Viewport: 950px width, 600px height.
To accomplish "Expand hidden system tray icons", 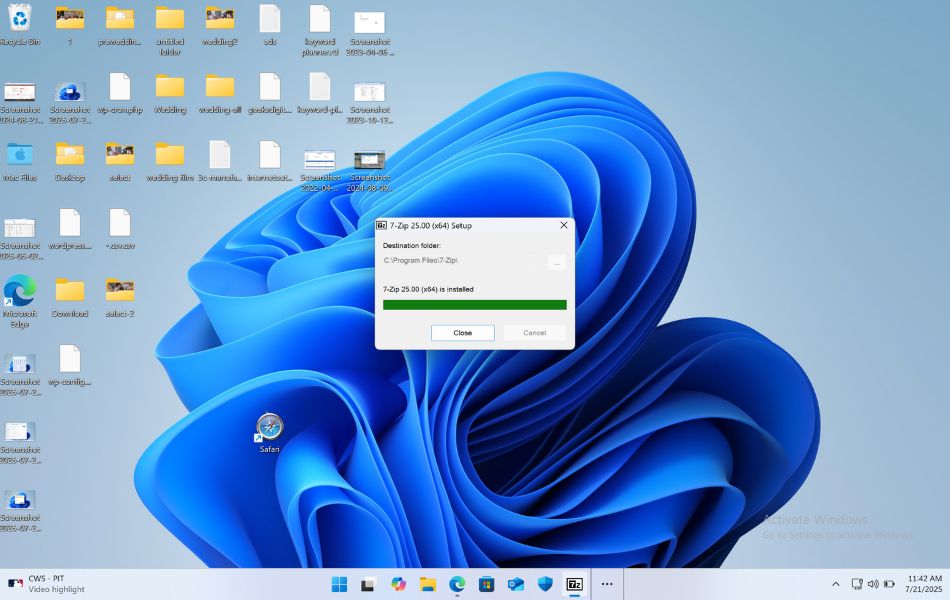I will coord(836,583).
